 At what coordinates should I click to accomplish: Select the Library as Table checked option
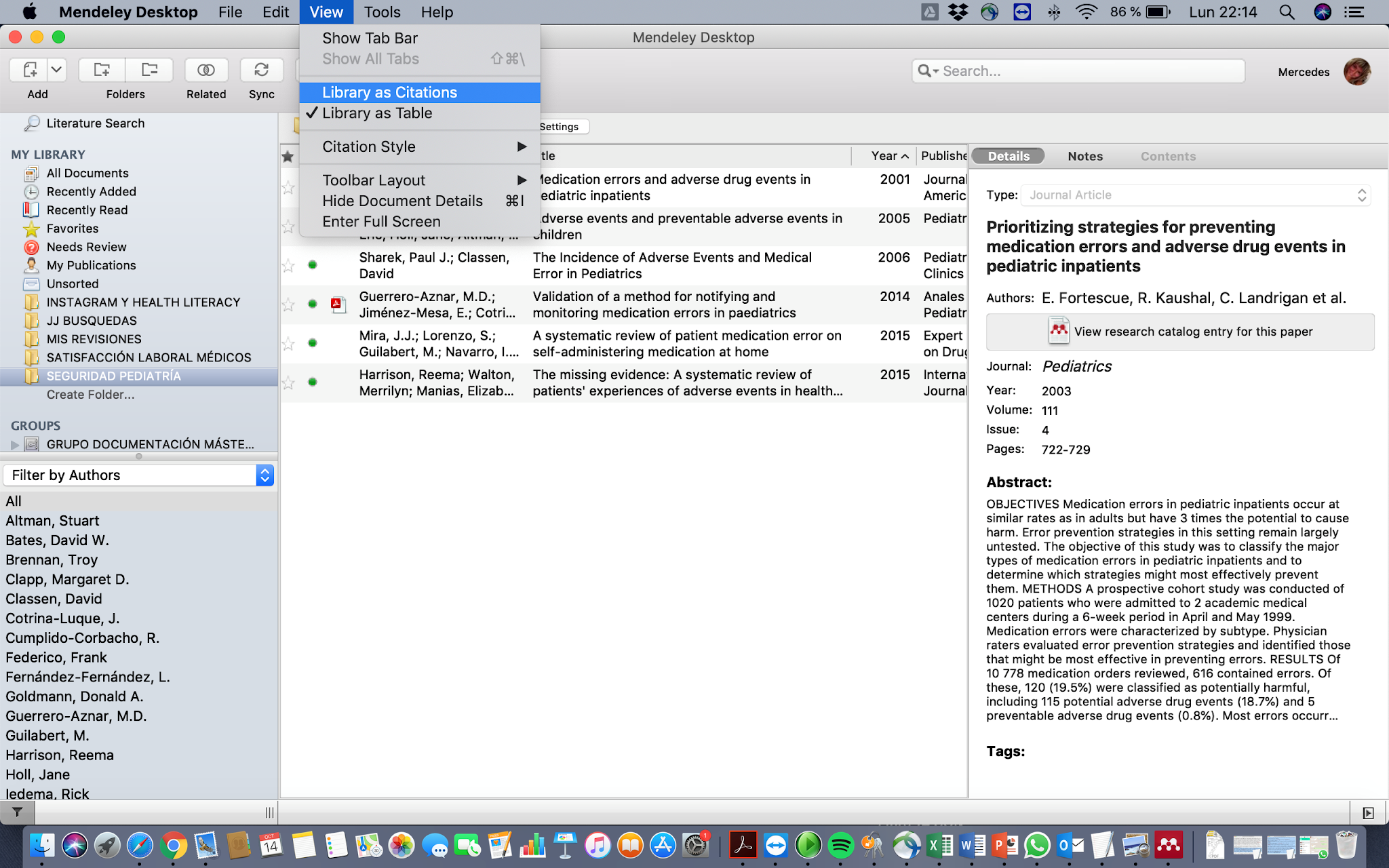[377, 113]
